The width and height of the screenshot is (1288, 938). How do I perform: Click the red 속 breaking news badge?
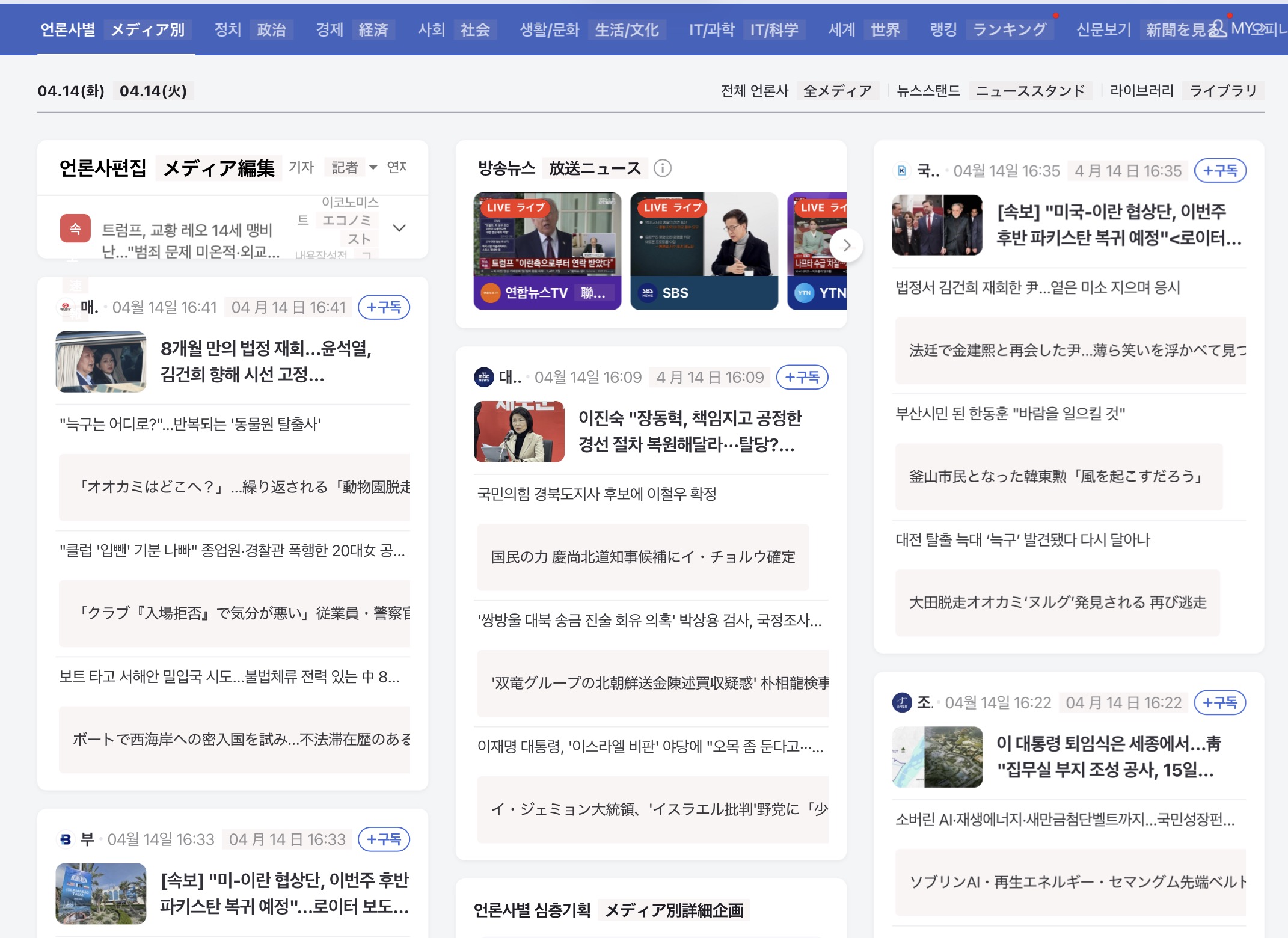(75, 228)
